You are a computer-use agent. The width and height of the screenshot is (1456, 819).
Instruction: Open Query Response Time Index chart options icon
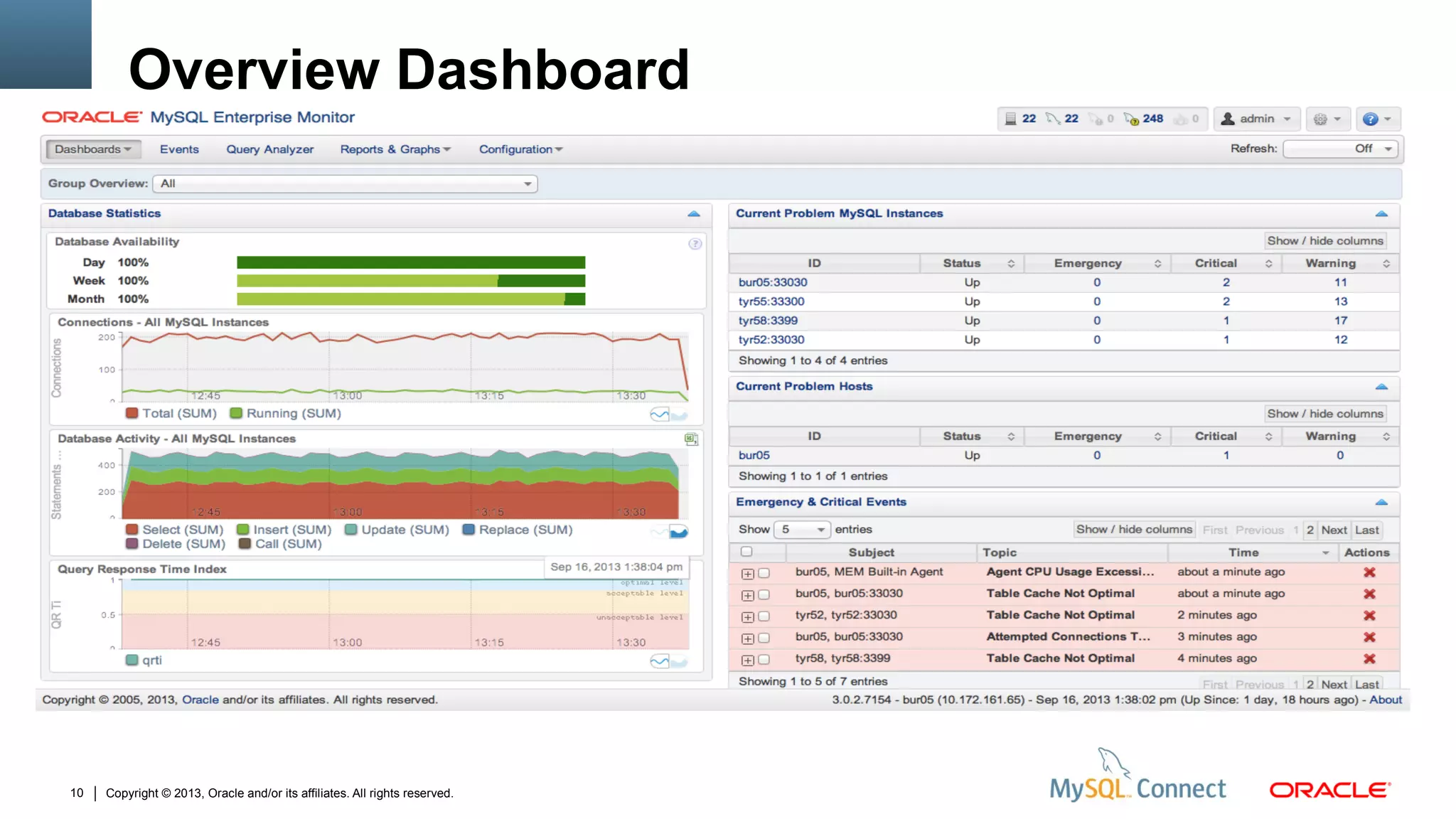point(668,661)
